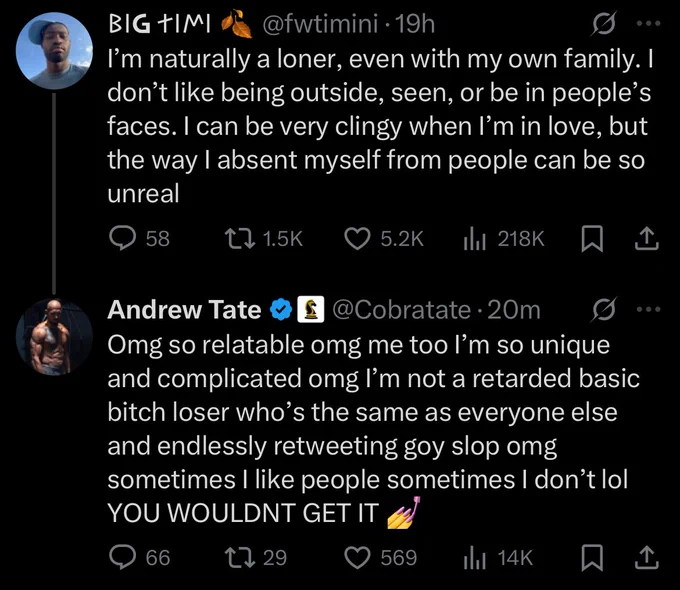The width and height of the screenshot is (680, 590).
Task: Like the tweet with 569 likes
Action: coord(357,557)
